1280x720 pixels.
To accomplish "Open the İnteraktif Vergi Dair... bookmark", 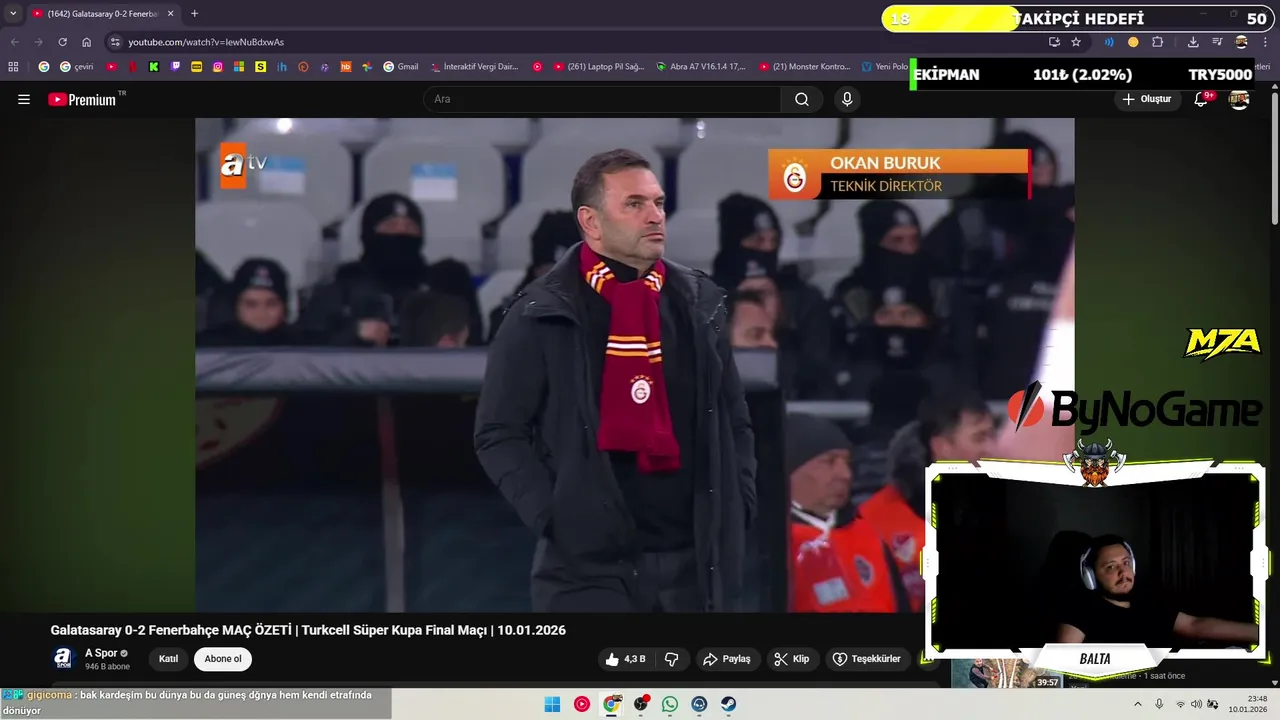I will 474,67.
